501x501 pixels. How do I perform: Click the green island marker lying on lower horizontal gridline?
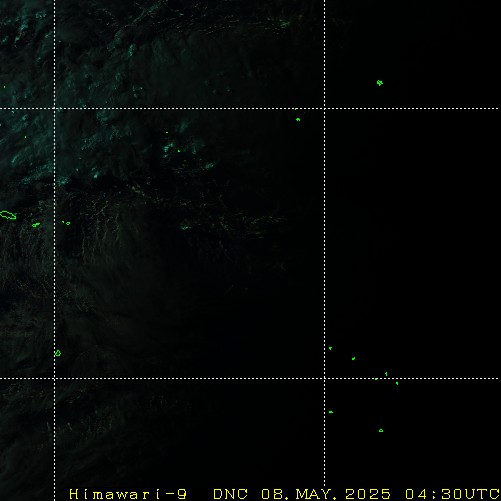pos(376,379)
